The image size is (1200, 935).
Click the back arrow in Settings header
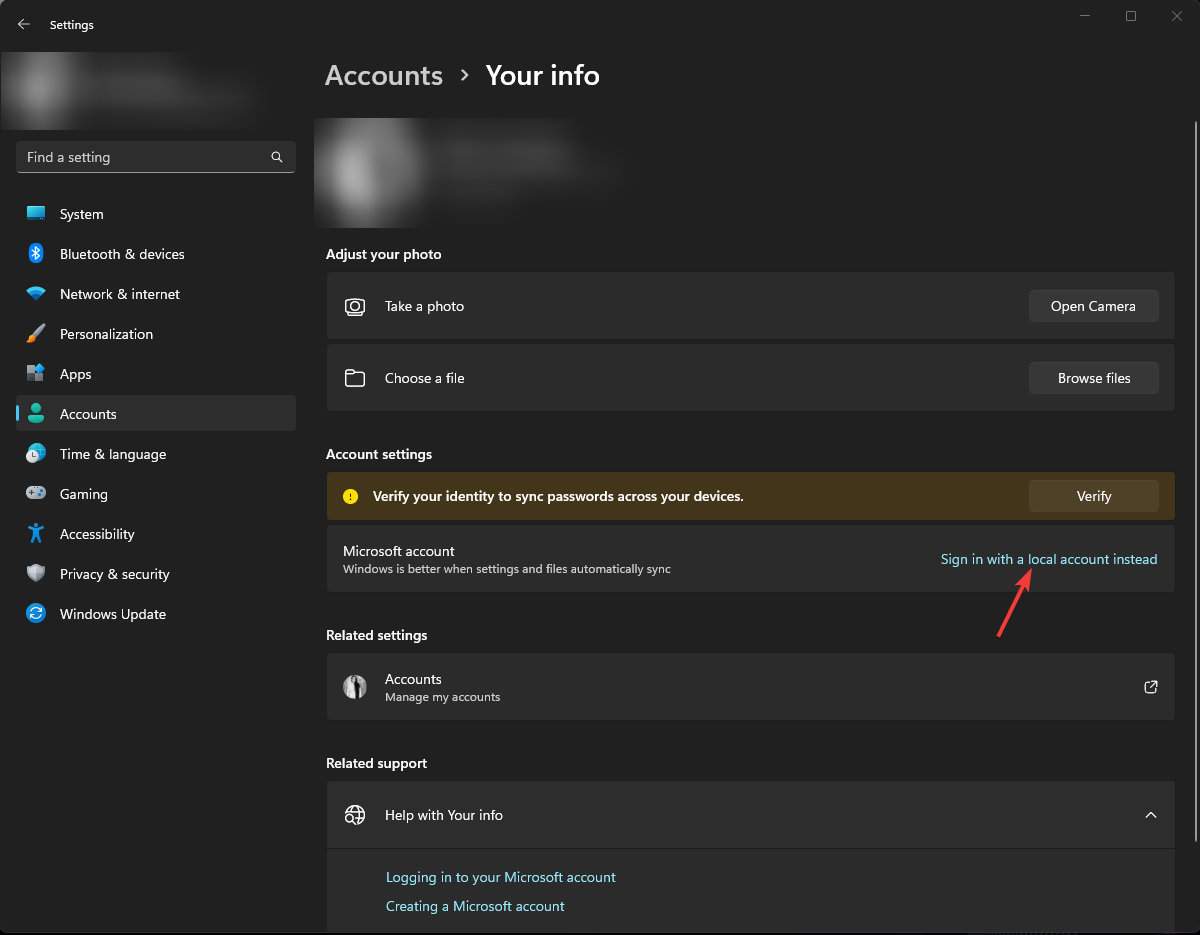pos(24,25)
